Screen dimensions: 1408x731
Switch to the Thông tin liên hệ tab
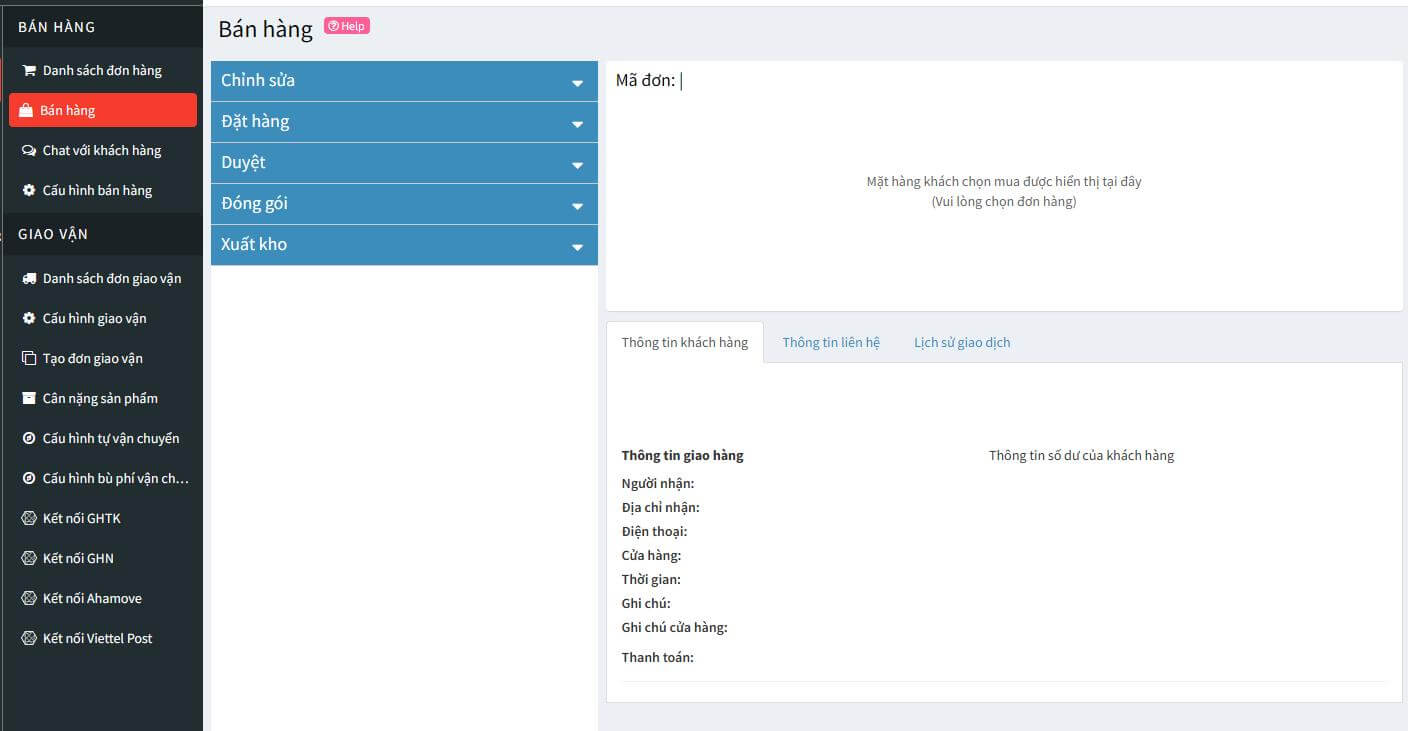(830, 342)
